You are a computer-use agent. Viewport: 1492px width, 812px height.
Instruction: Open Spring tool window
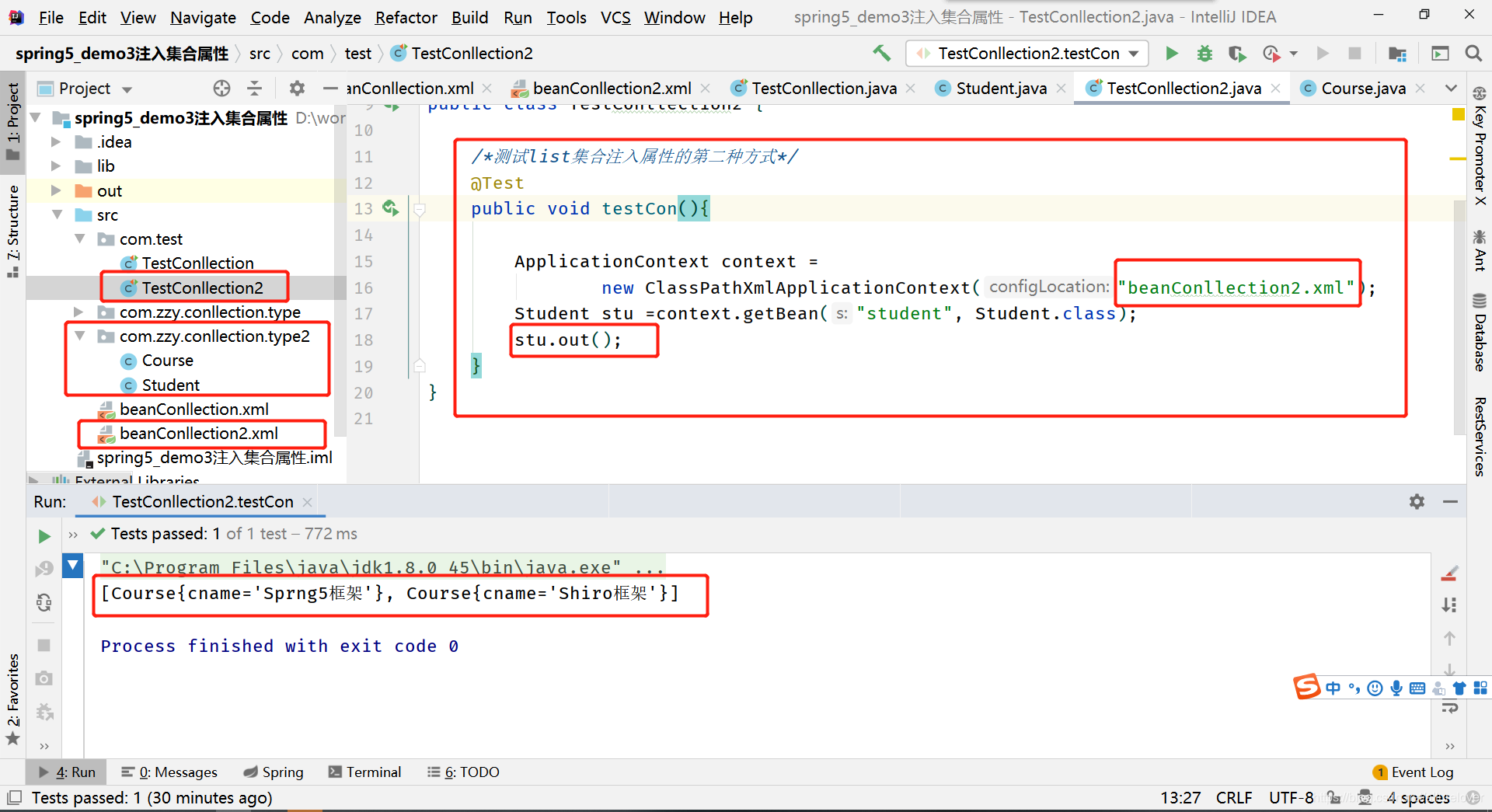coord(274,772)
